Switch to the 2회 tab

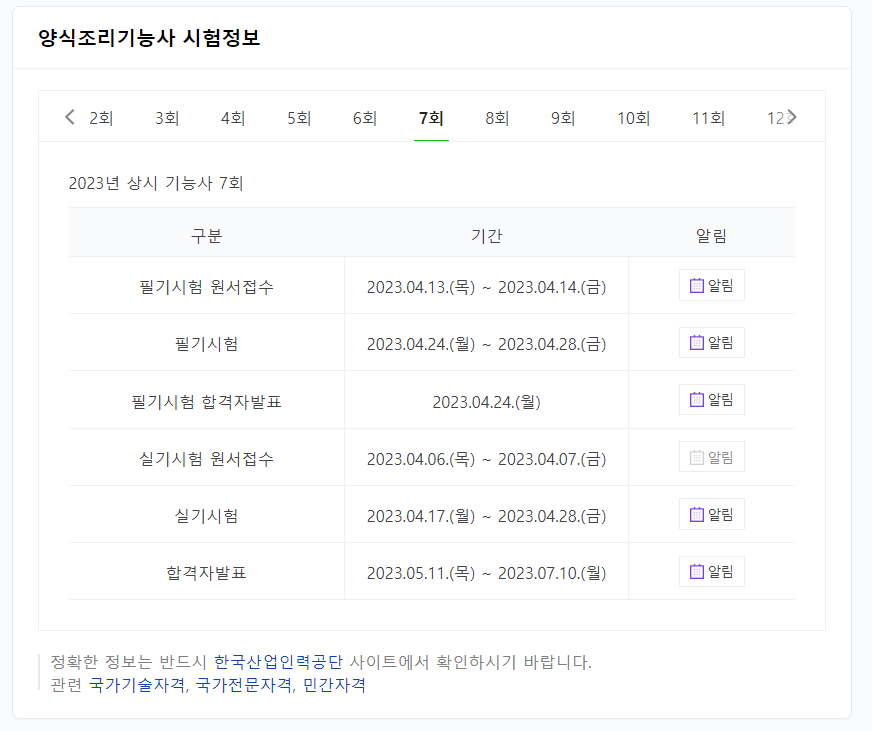[x=101, y=118]
